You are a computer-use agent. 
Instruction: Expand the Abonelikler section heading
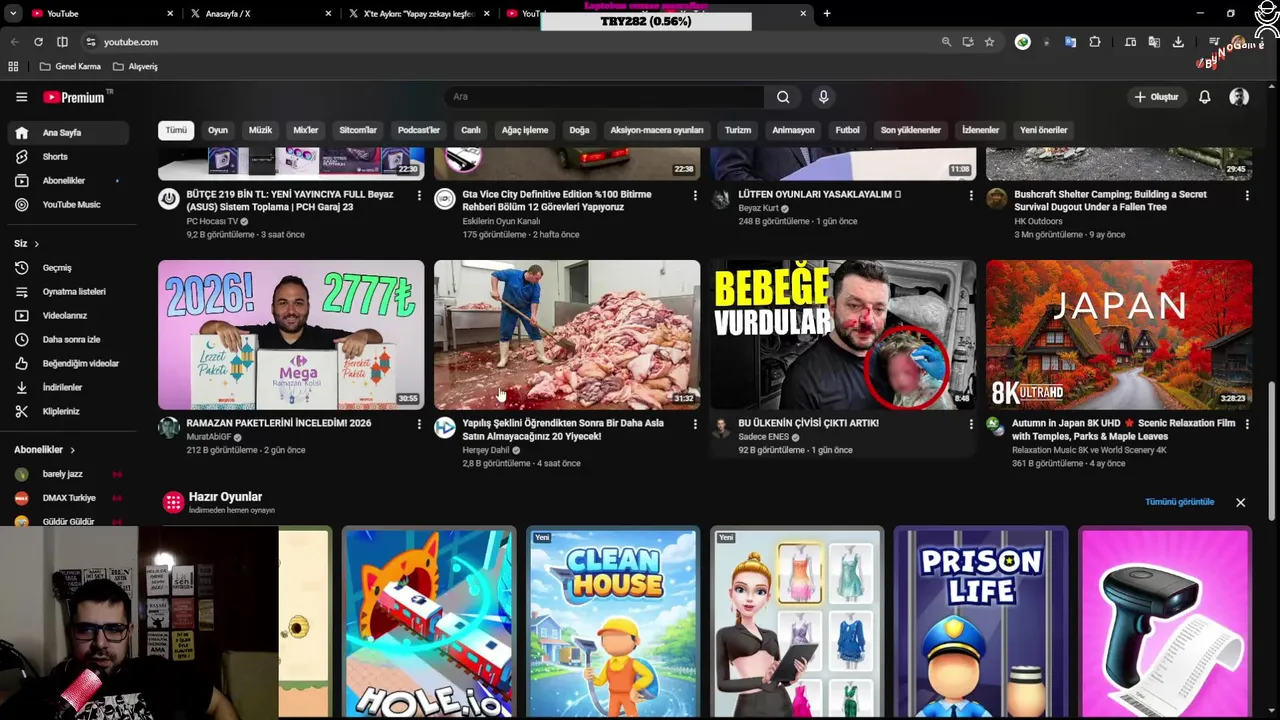click(x=44, y=450)
